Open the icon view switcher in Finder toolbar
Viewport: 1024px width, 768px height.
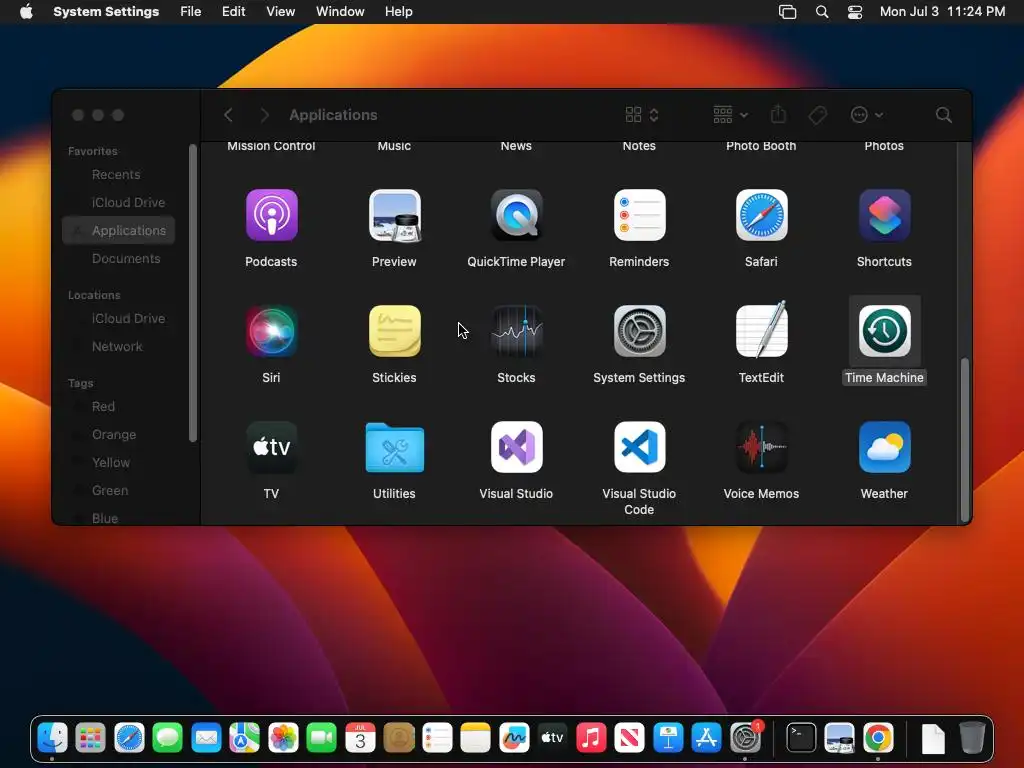pyautogui.click(x=642, y=115)
